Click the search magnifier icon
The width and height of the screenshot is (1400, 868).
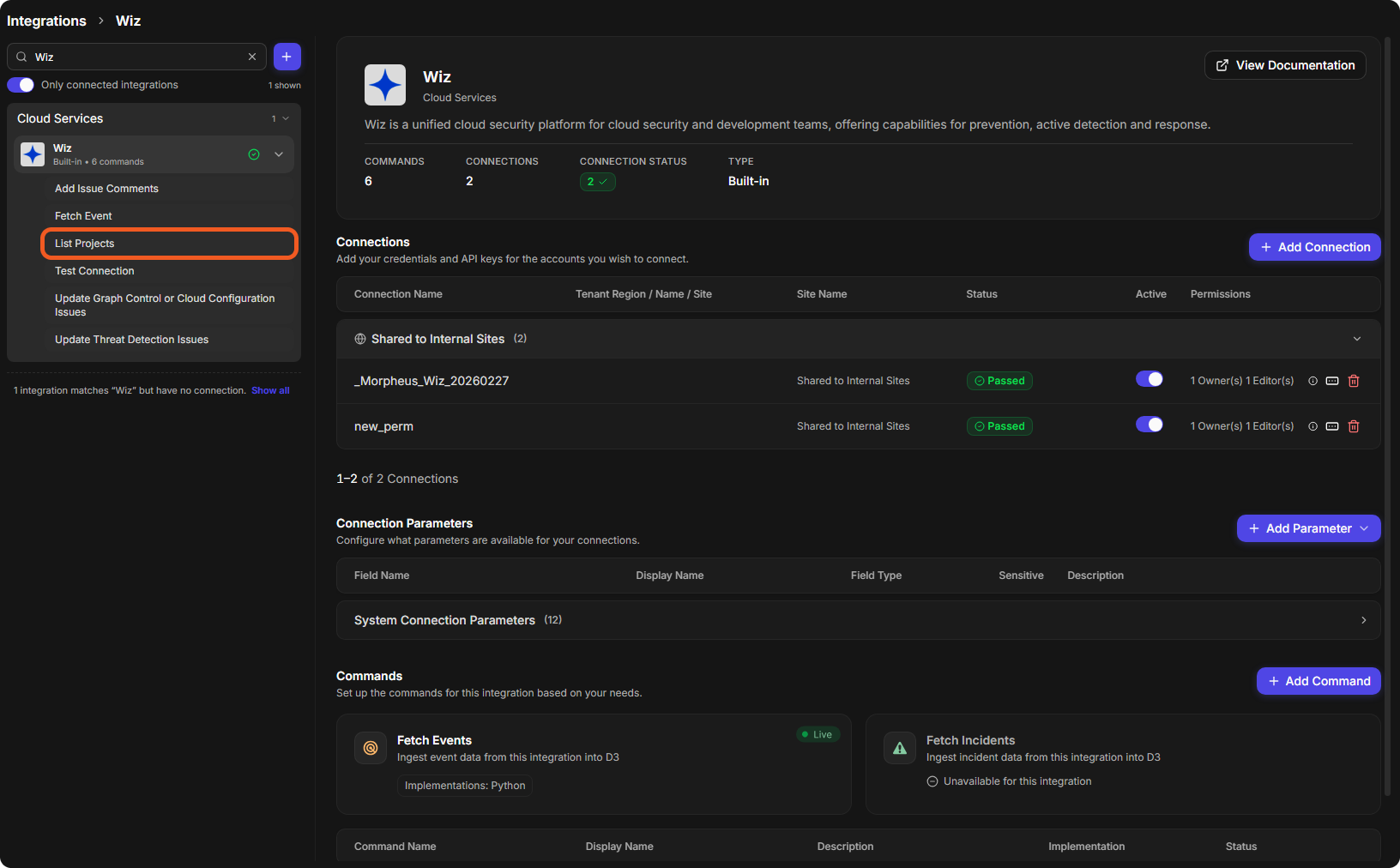[x=21, y=57]
